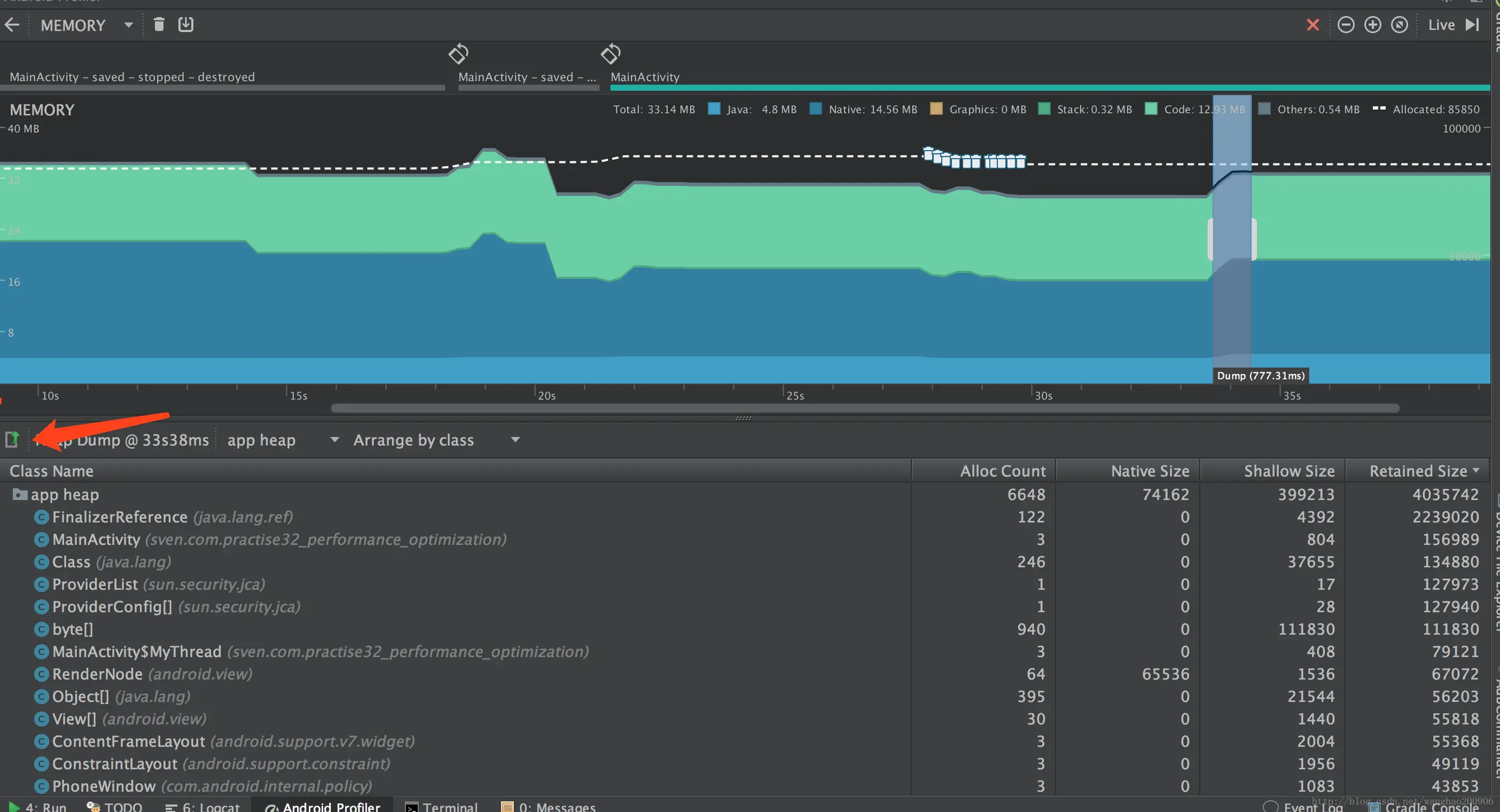Click the back arrow in profiler toolbar
The width and height of the screenshot is (1500, 812).
12,25
